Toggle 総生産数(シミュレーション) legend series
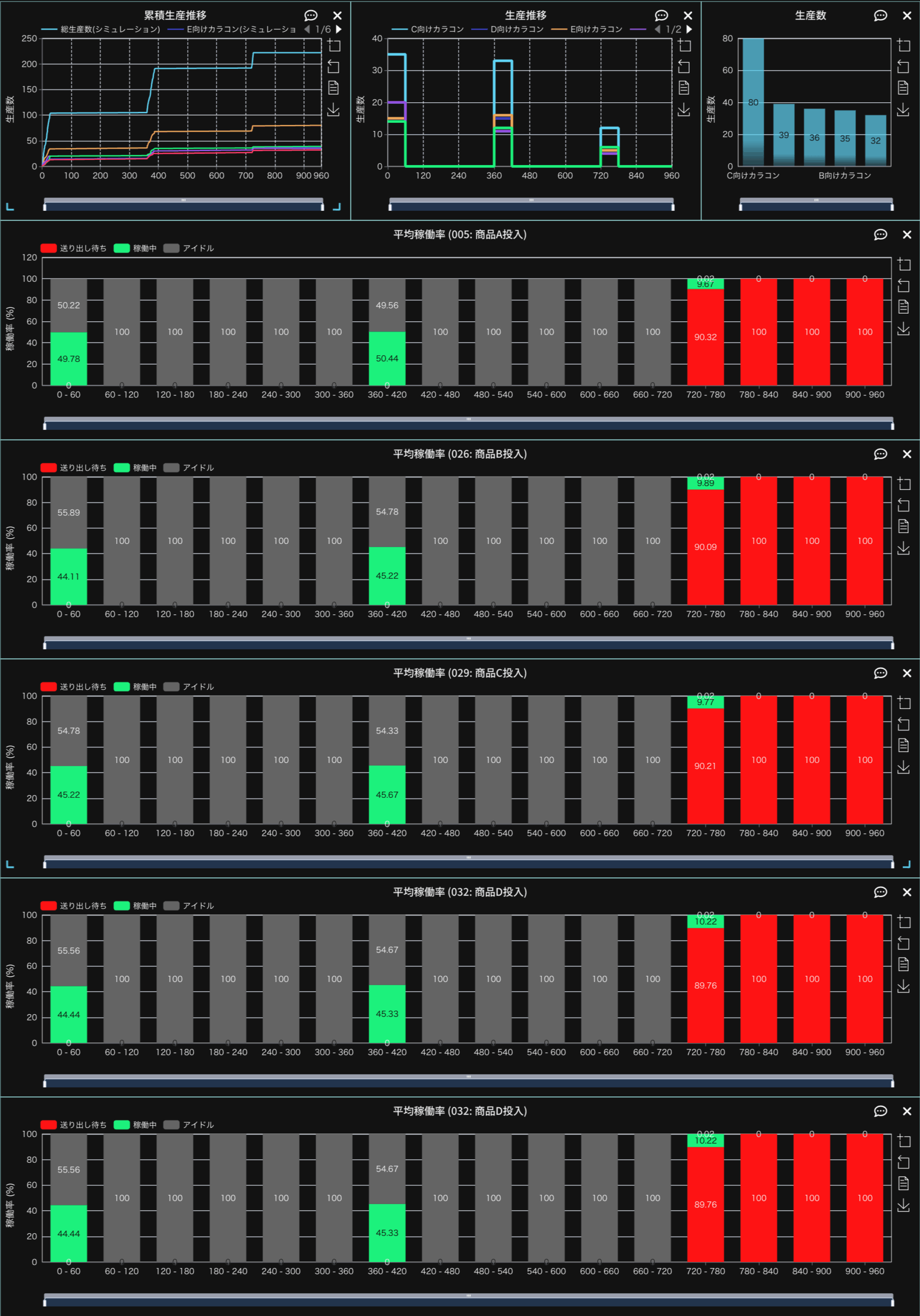The width and height of the screenshot is (920, 1316). click(101, 29)
